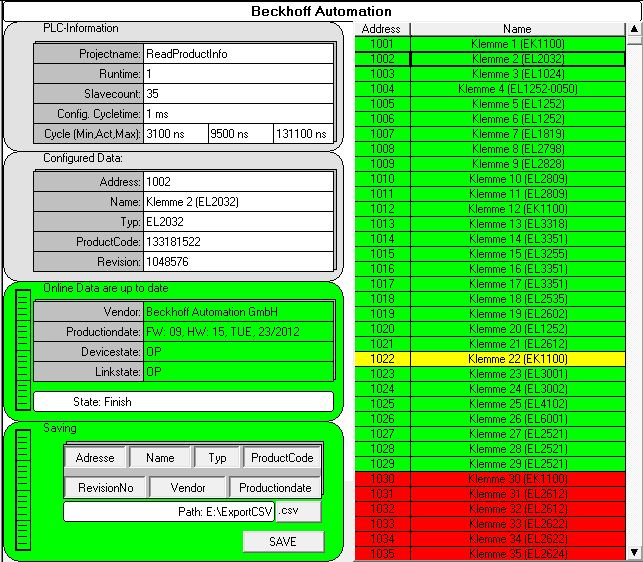Screen dimensions: 643x562
Task: Select row Klemme 28 (EL2521)
Action: [x=490, y=449]
